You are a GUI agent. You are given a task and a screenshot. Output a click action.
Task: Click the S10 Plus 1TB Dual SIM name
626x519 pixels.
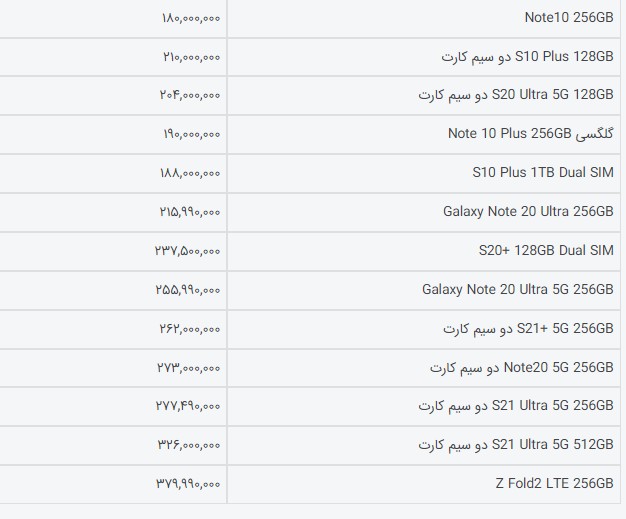coord(542,173)
